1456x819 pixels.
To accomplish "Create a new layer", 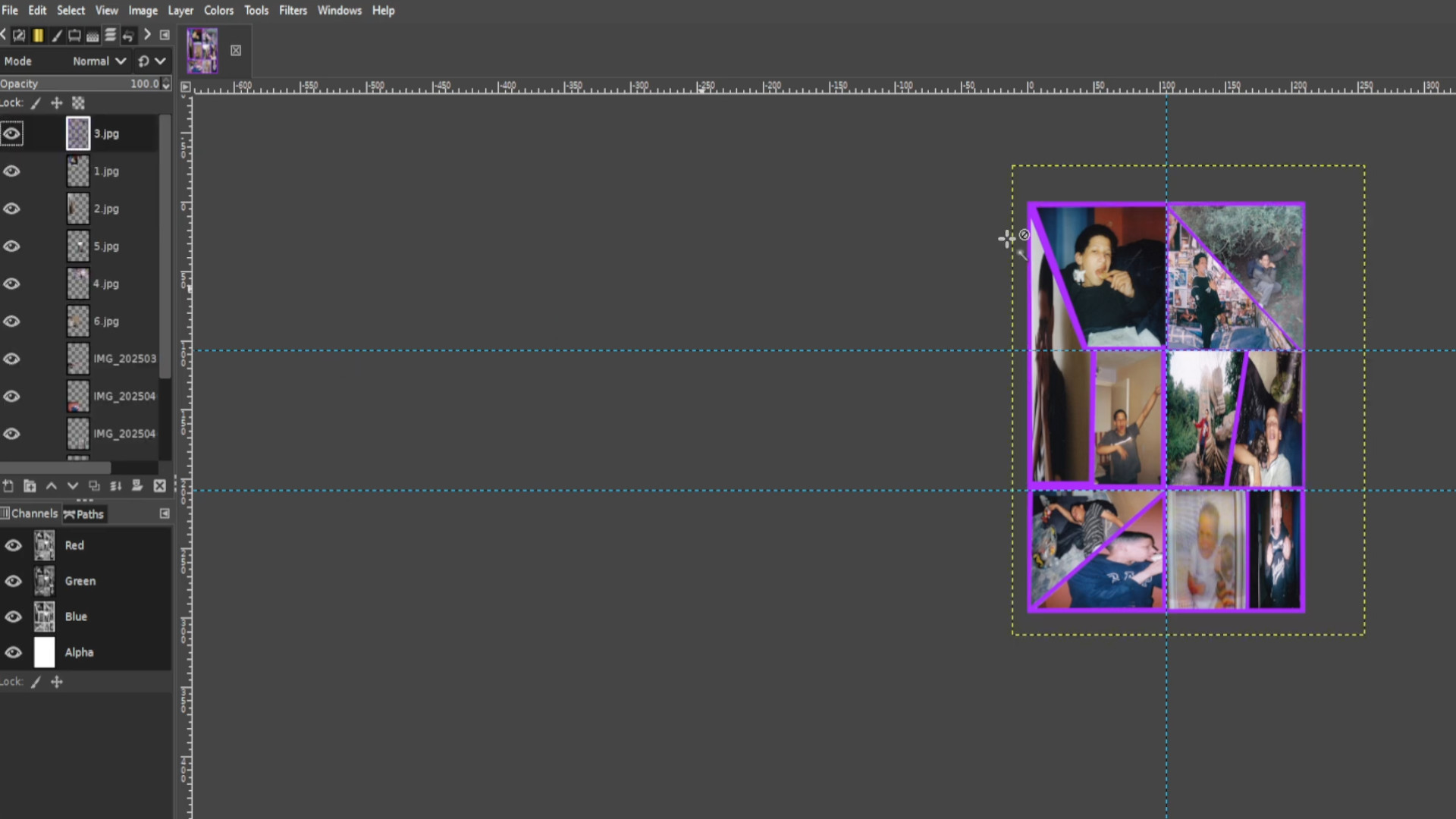I will [x=8, y=486].
